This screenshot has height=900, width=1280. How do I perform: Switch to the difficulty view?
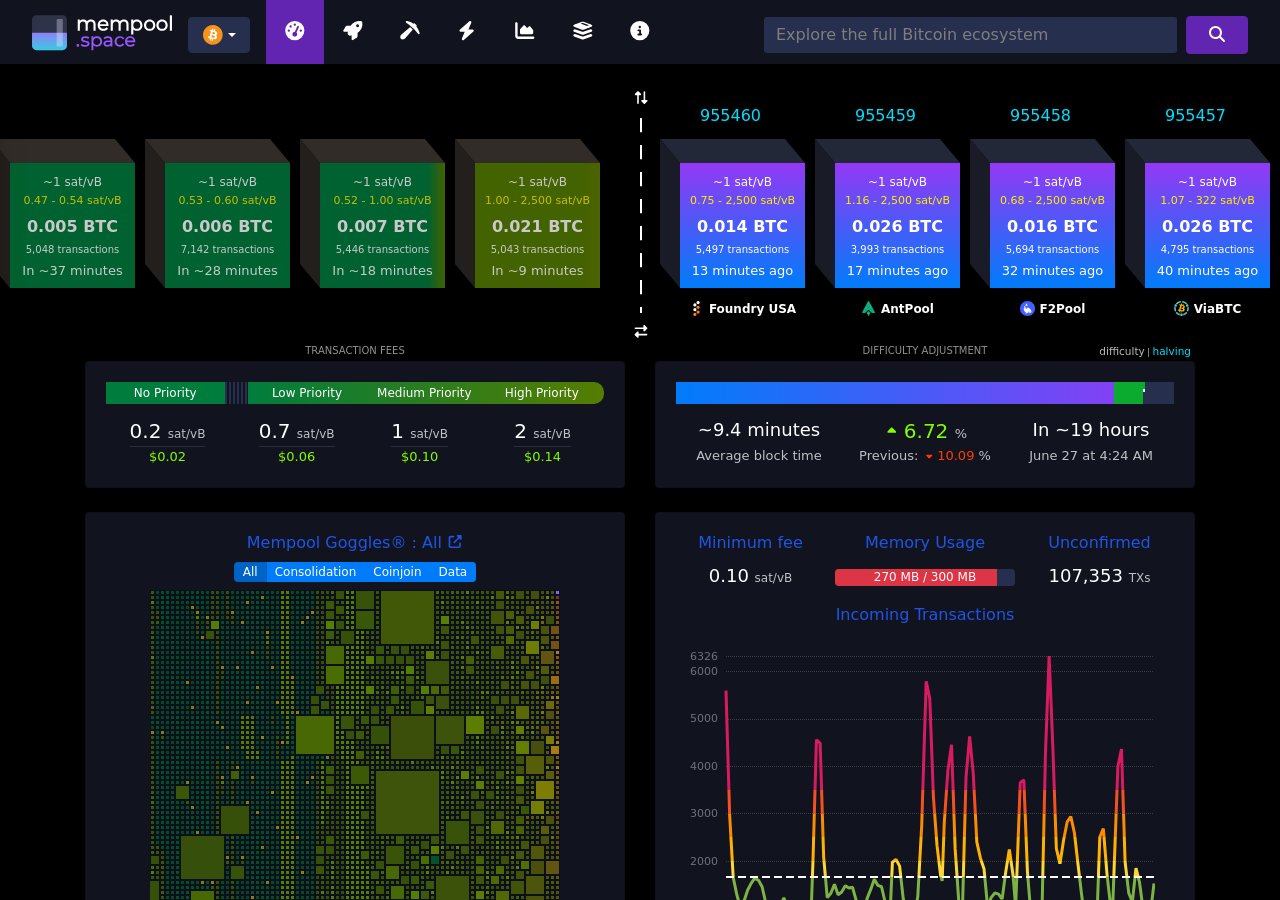[x=1121, y=351]
